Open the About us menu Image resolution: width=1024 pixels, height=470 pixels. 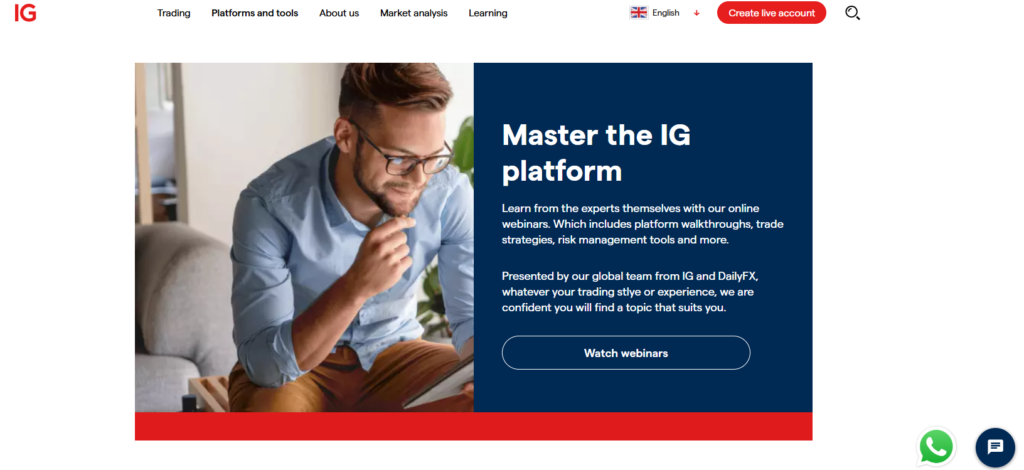(339, 13)
